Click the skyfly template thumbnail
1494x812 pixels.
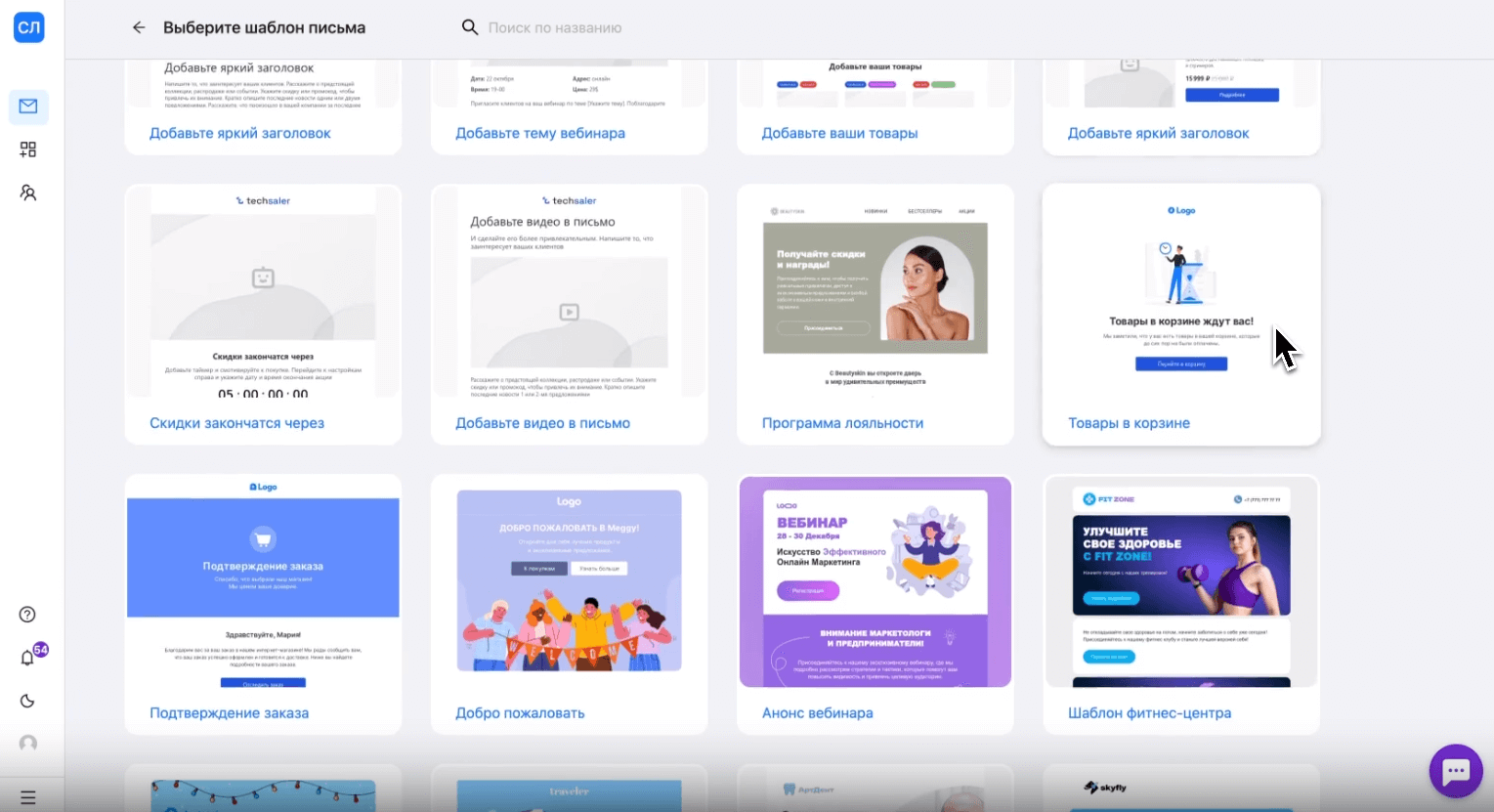point(1181,790)
